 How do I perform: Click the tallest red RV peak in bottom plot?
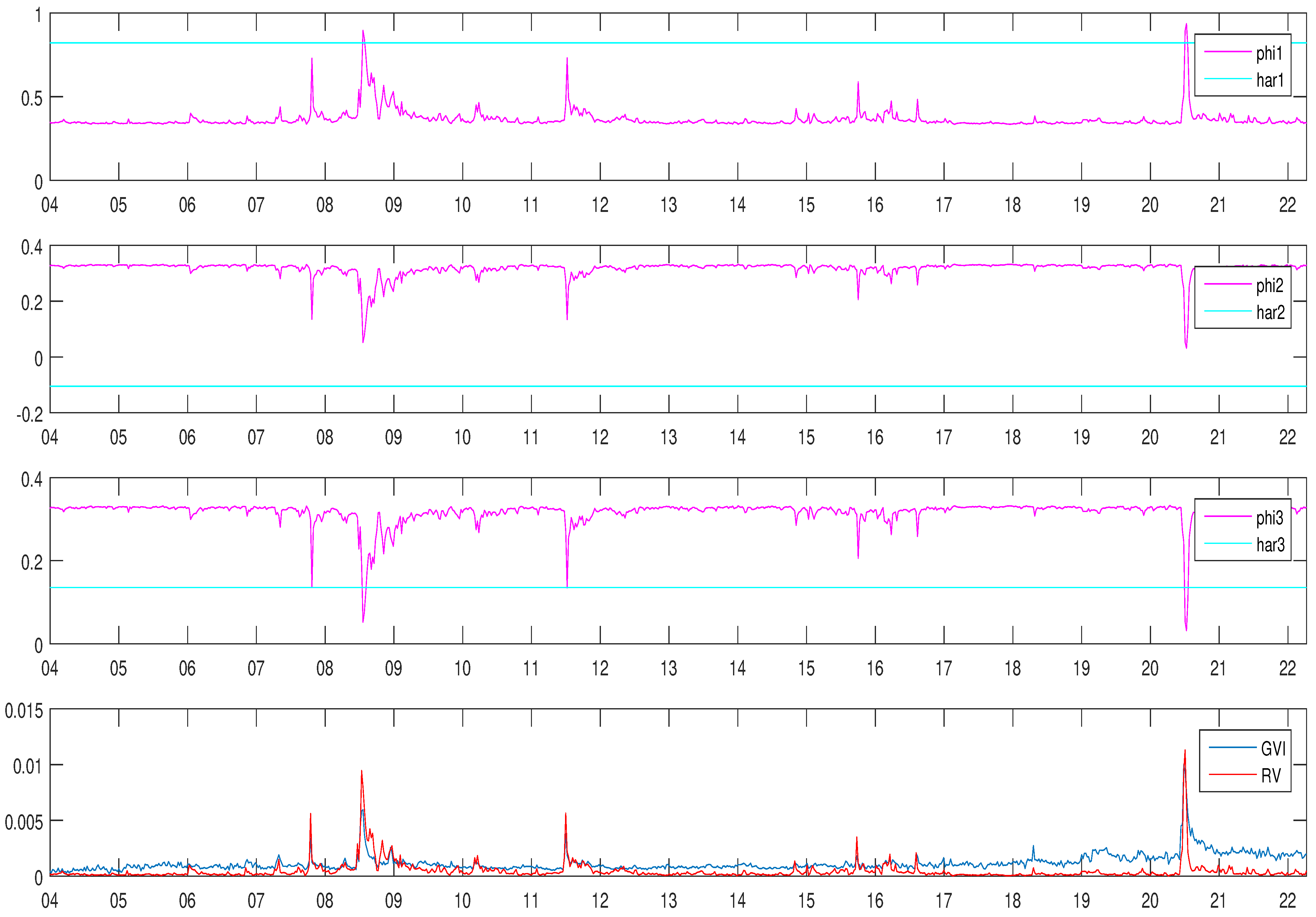click(x=1185, y=752)
